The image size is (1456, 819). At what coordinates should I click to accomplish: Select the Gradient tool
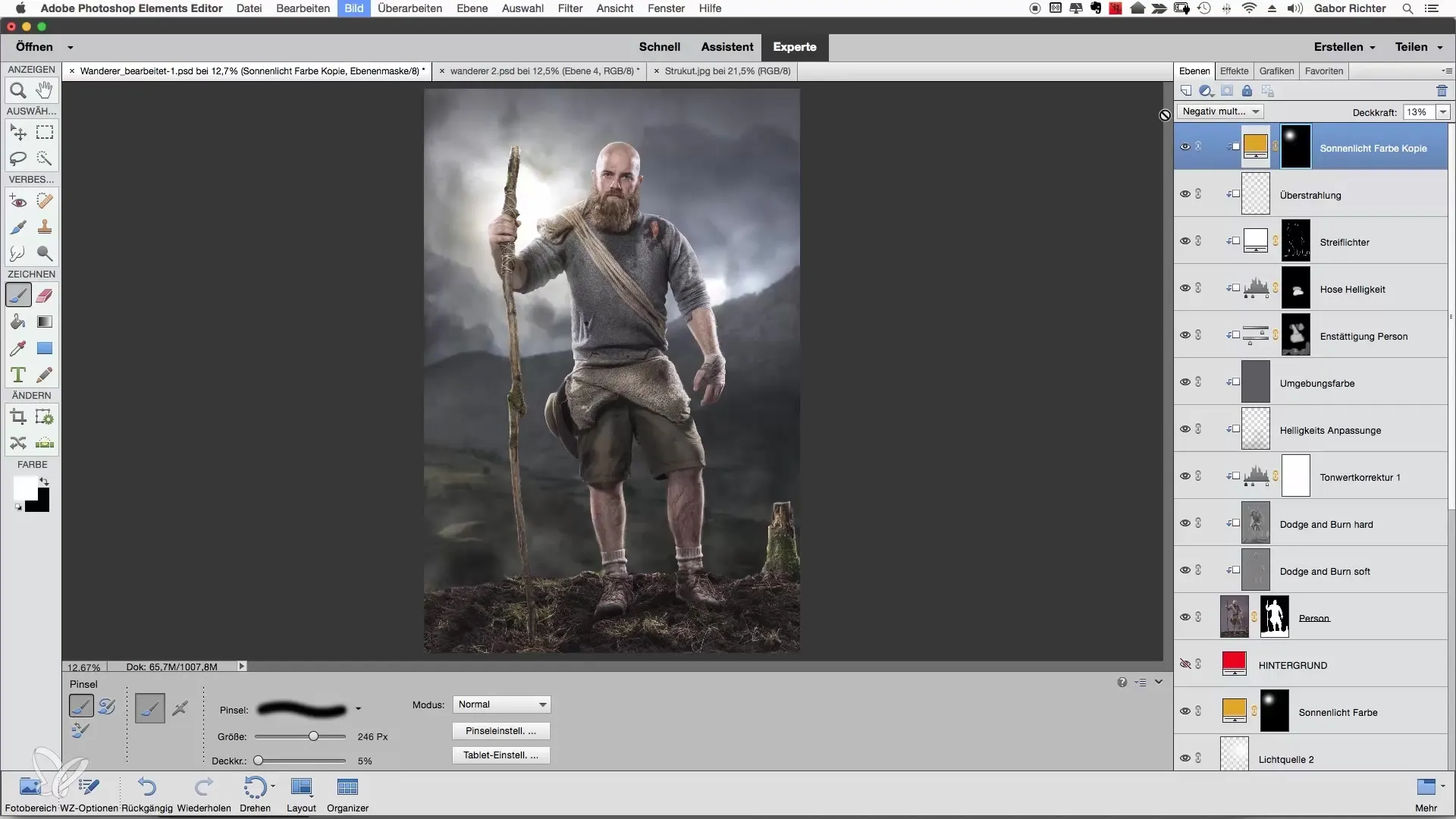point(45,322)
